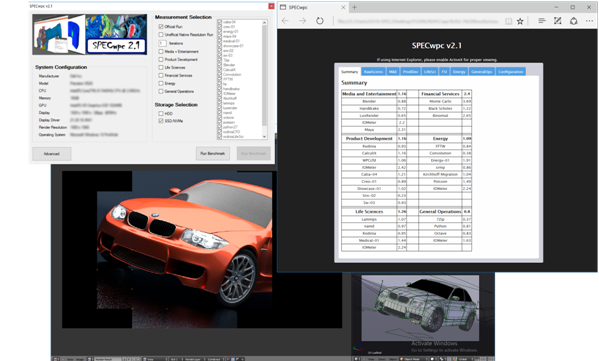Refresh the SPECwpc results page
The image size is (599, 361).
[320, 21]
